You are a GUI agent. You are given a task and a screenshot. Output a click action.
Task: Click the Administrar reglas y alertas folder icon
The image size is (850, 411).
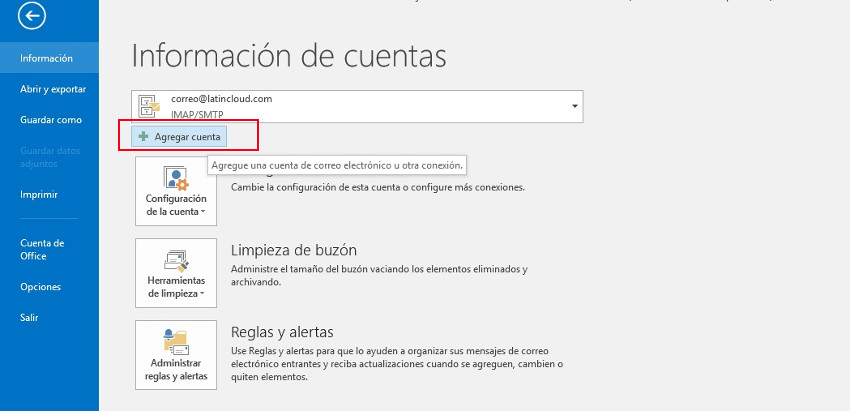176,344
